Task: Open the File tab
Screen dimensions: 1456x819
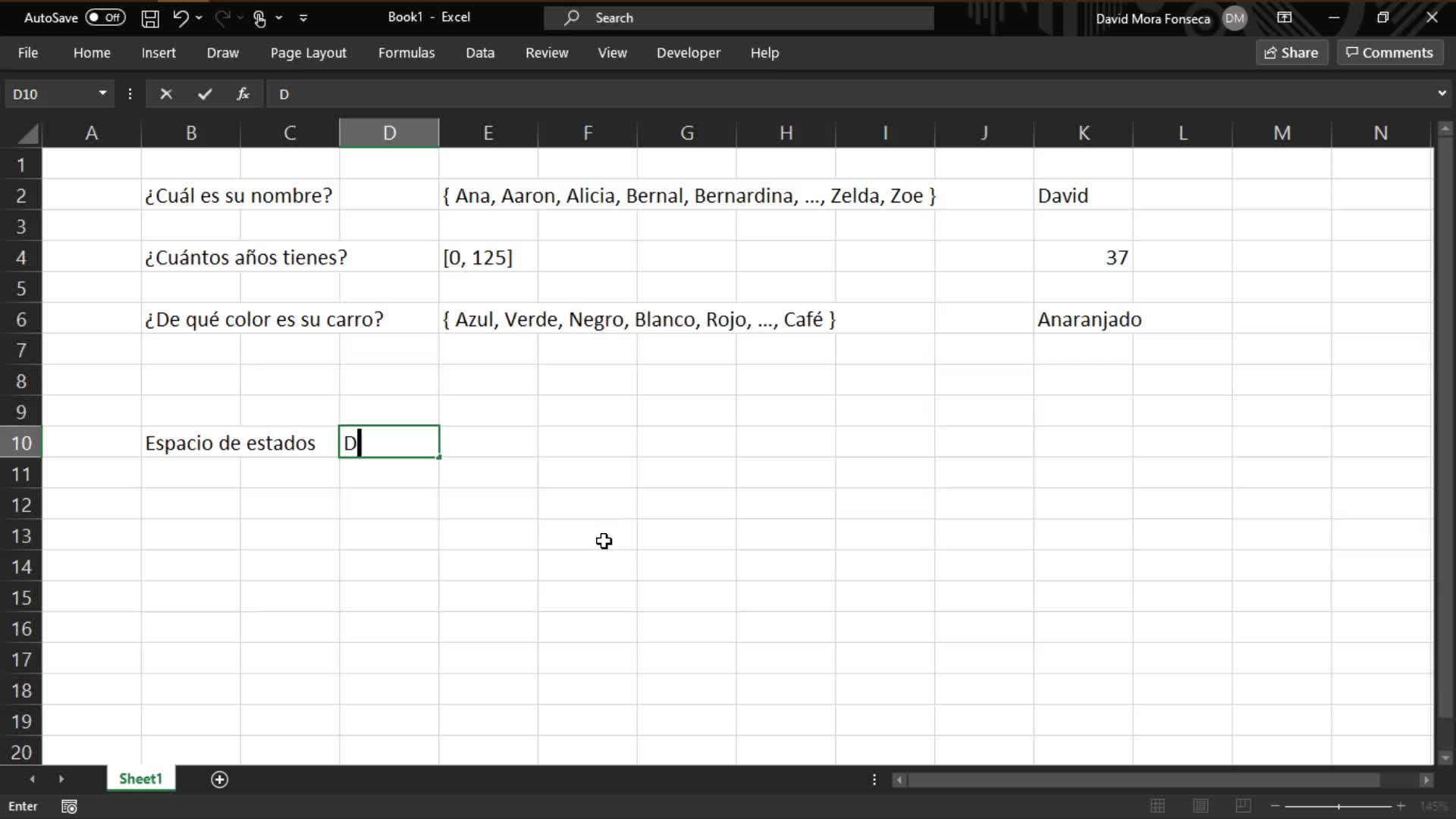Action: tap(28, 53)
